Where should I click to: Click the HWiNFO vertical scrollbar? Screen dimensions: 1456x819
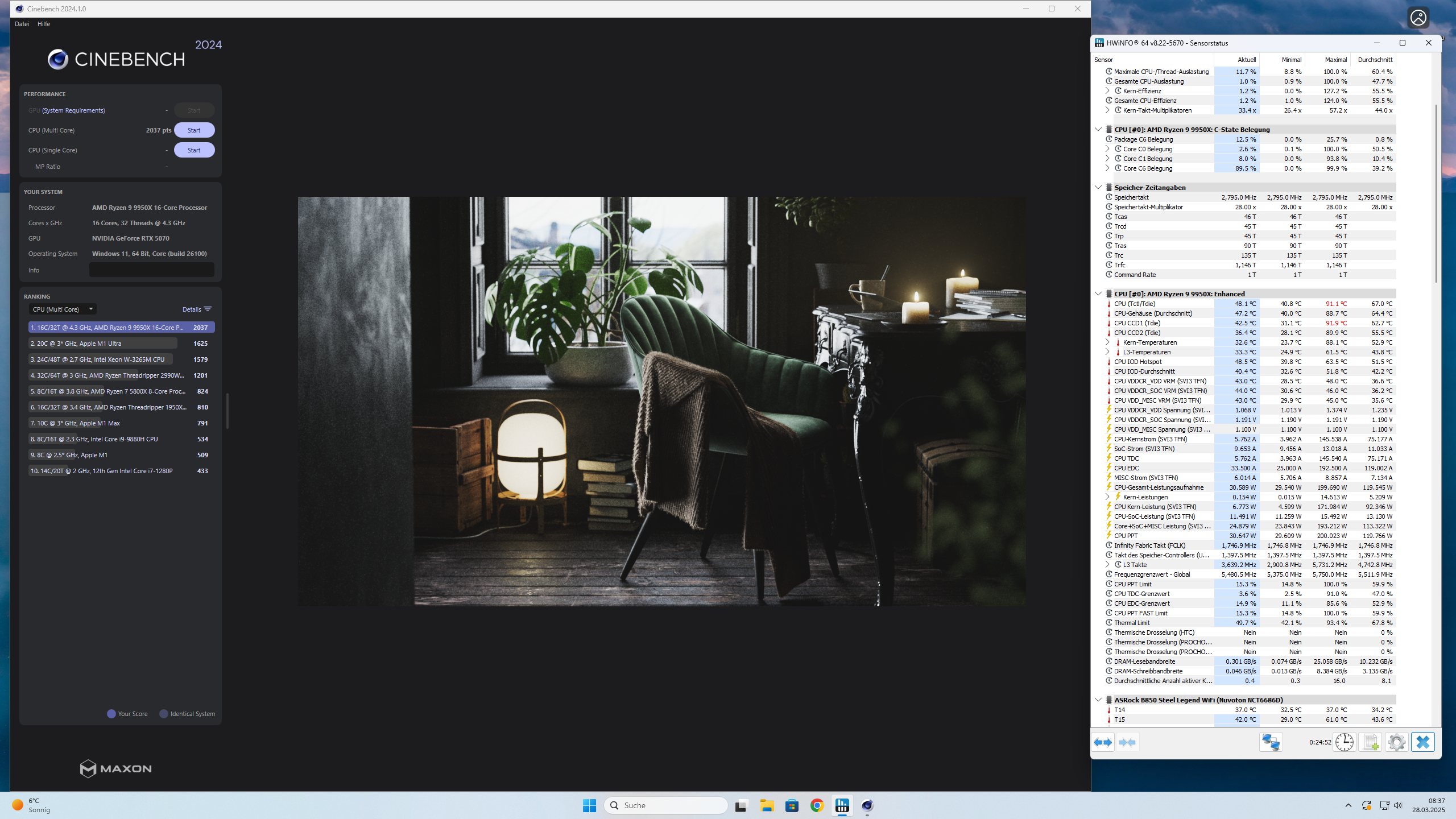pos(1436,193)
